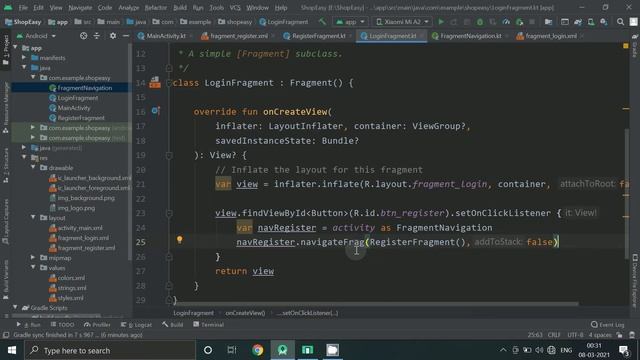Open Resource Manager from left sidebar

(x=5, y=107)
